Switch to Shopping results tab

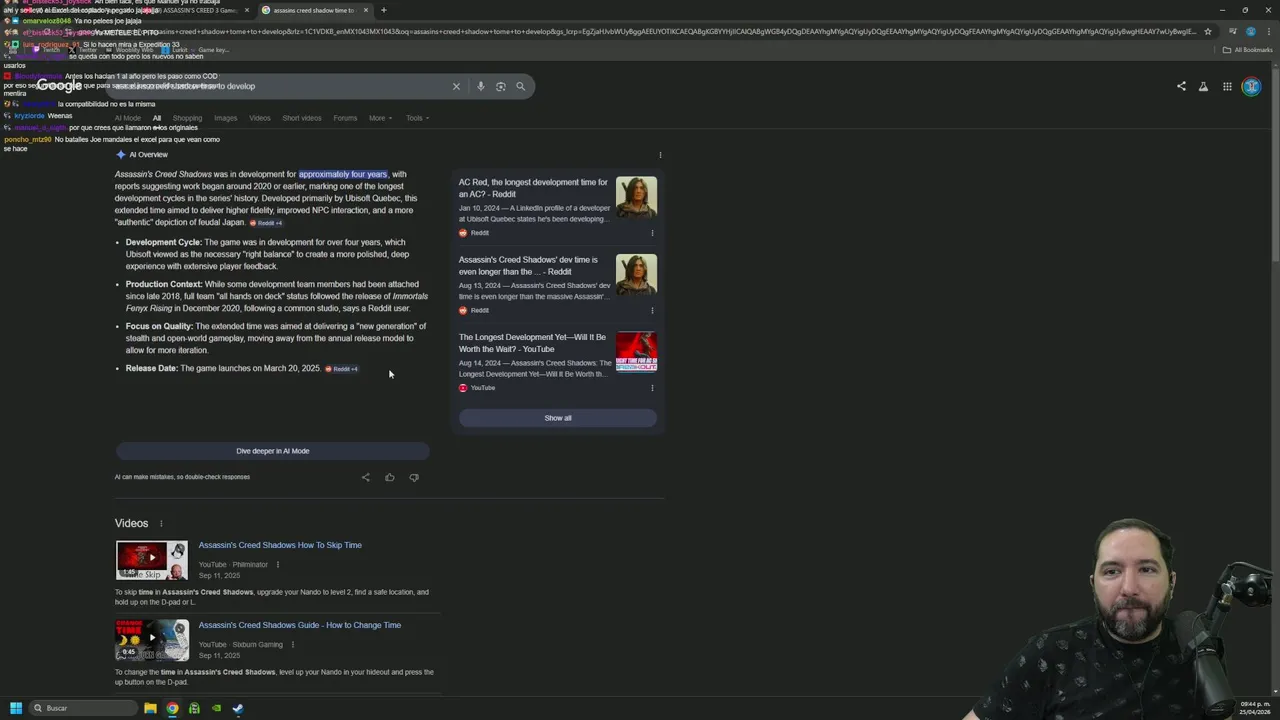pos(187,118)
